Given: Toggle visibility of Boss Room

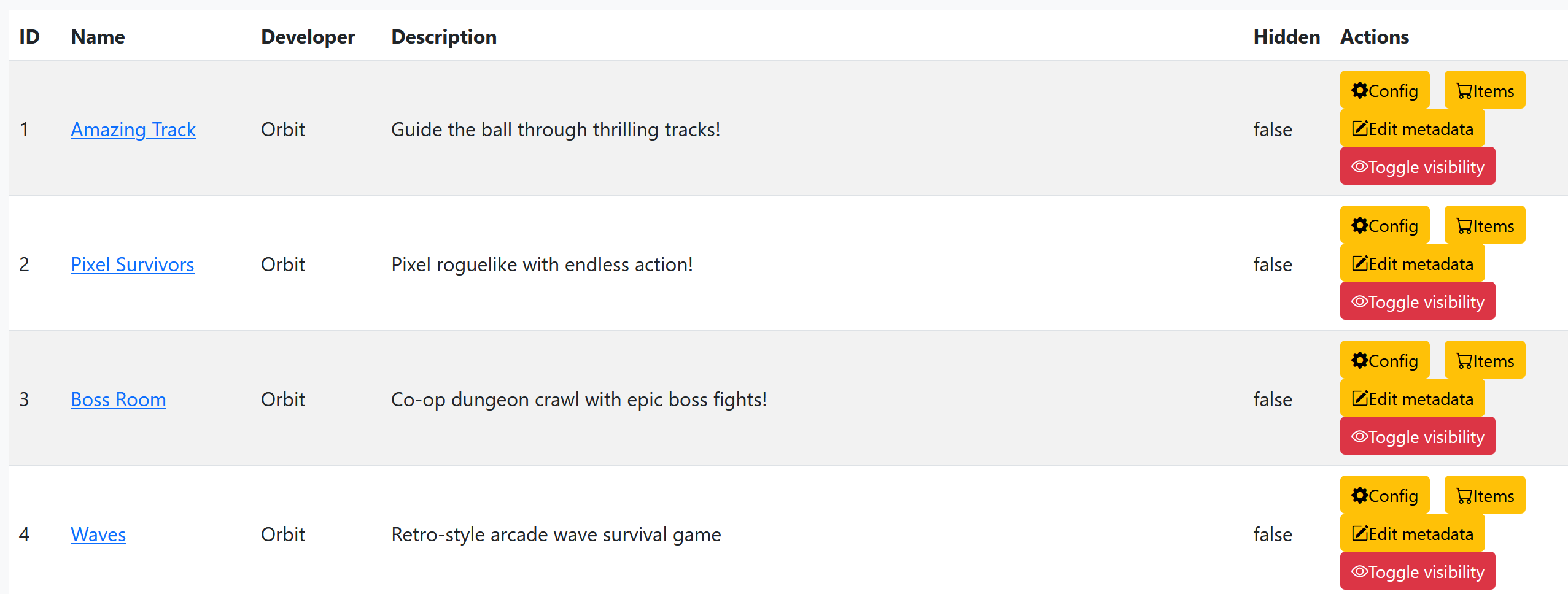Looking at the screenshot, I should [1418, 436].
